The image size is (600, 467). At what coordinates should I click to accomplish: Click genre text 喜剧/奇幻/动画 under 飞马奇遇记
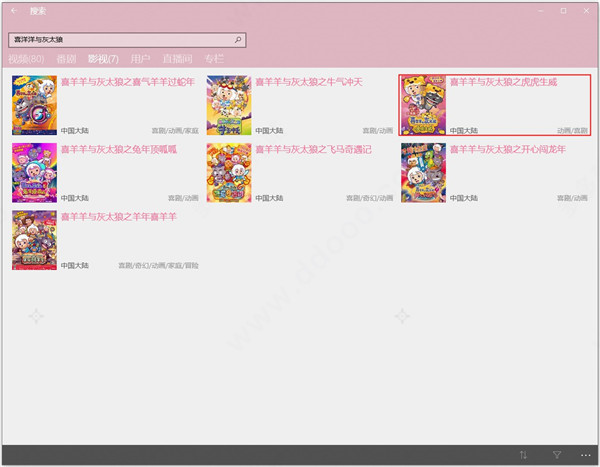(370, 198)
